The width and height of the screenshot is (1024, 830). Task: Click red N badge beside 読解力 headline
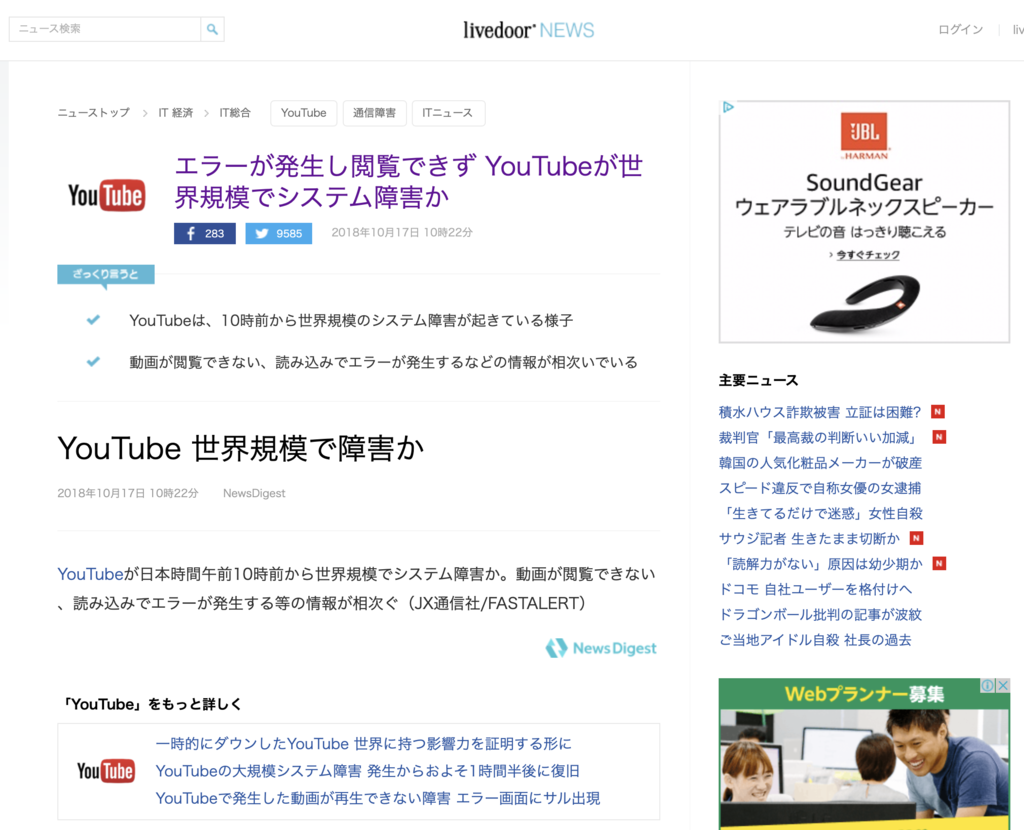[x=939, y=564]
